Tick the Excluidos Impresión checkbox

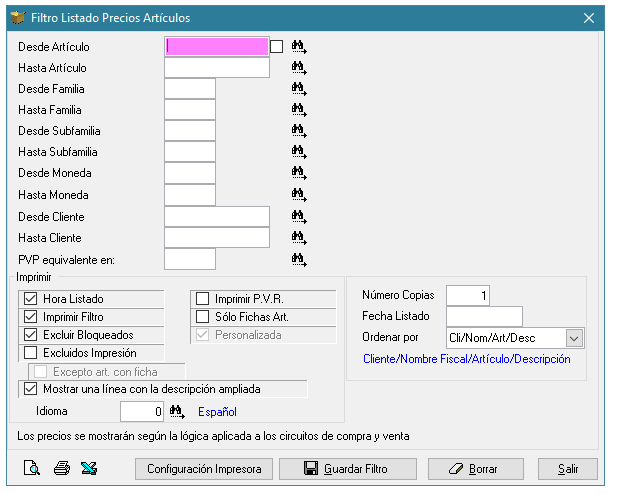30,353
